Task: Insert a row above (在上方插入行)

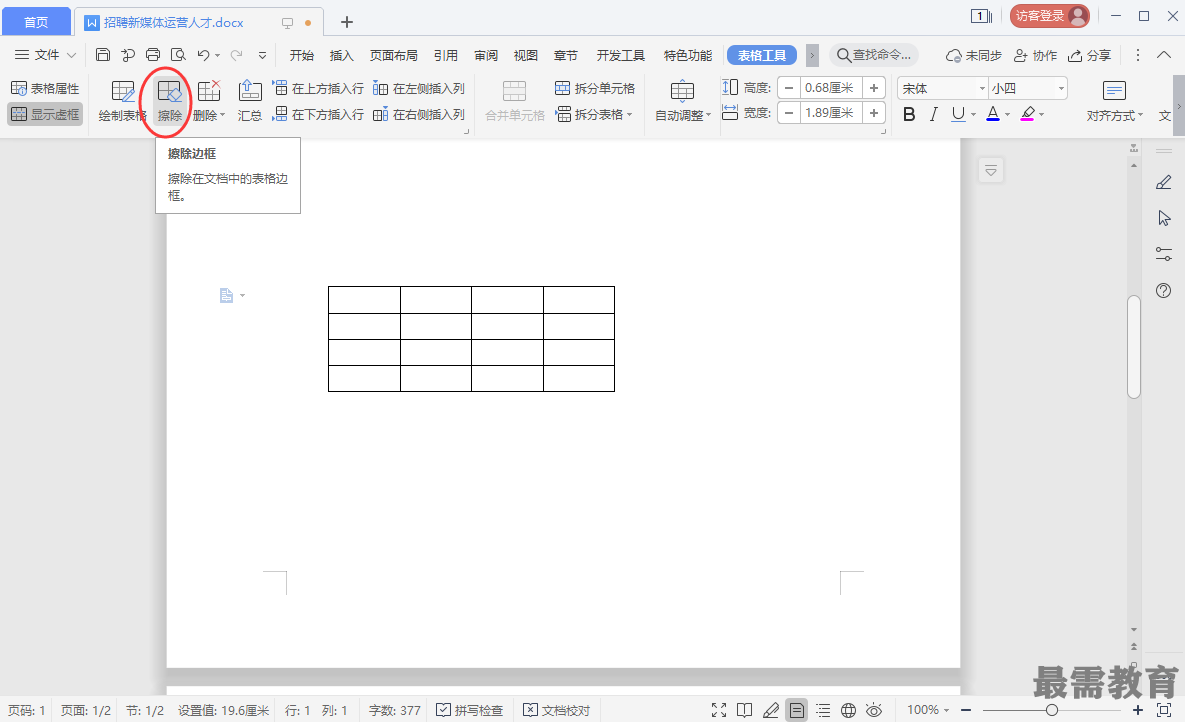Action: click(318, 88)
